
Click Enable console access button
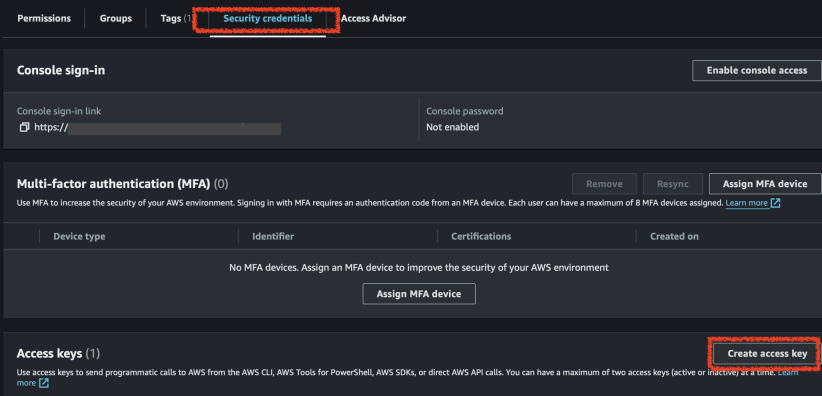[x=756, y=70]
